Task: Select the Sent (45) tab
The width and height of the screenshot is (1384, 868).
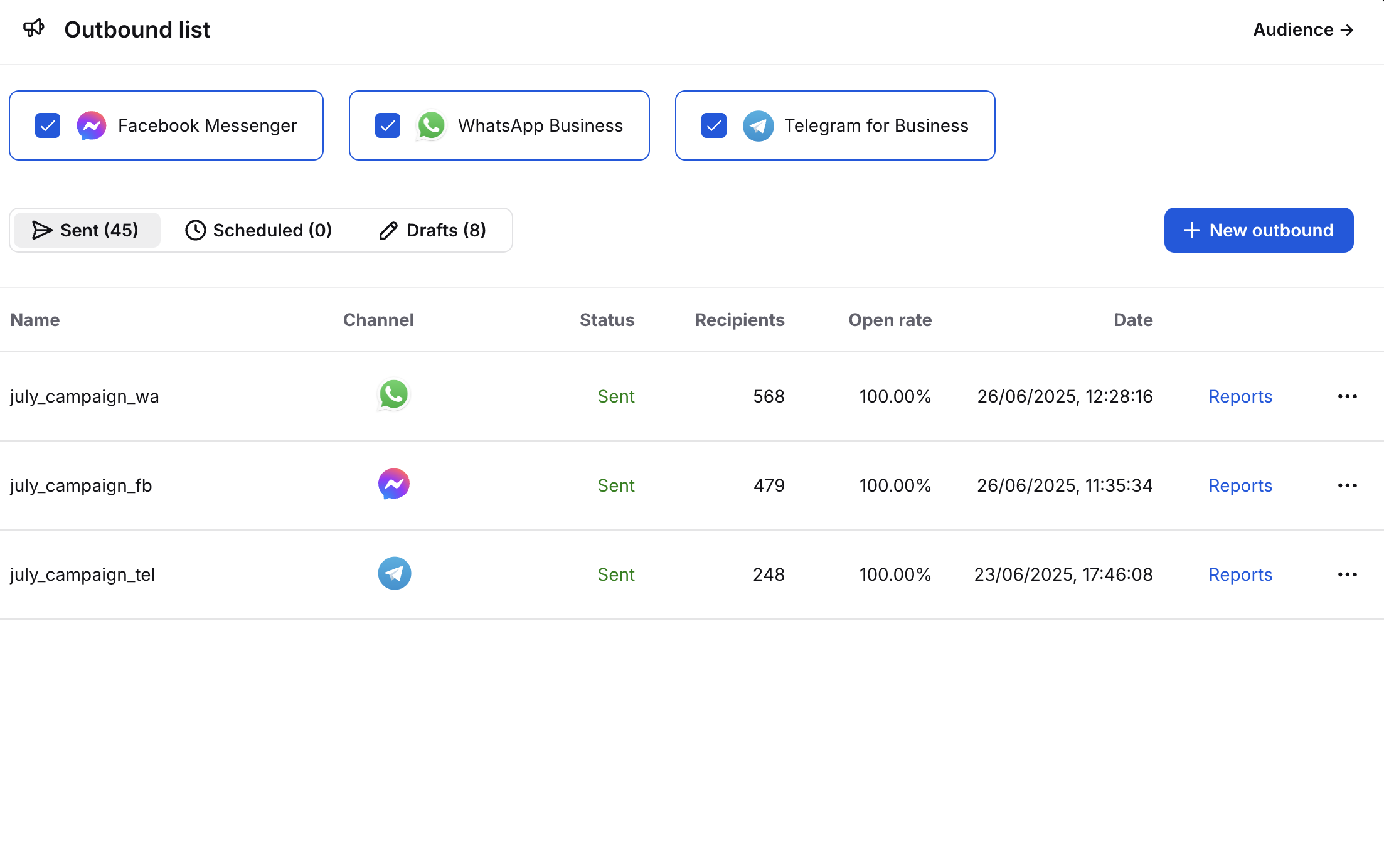Action: click(x=86, y=230)
